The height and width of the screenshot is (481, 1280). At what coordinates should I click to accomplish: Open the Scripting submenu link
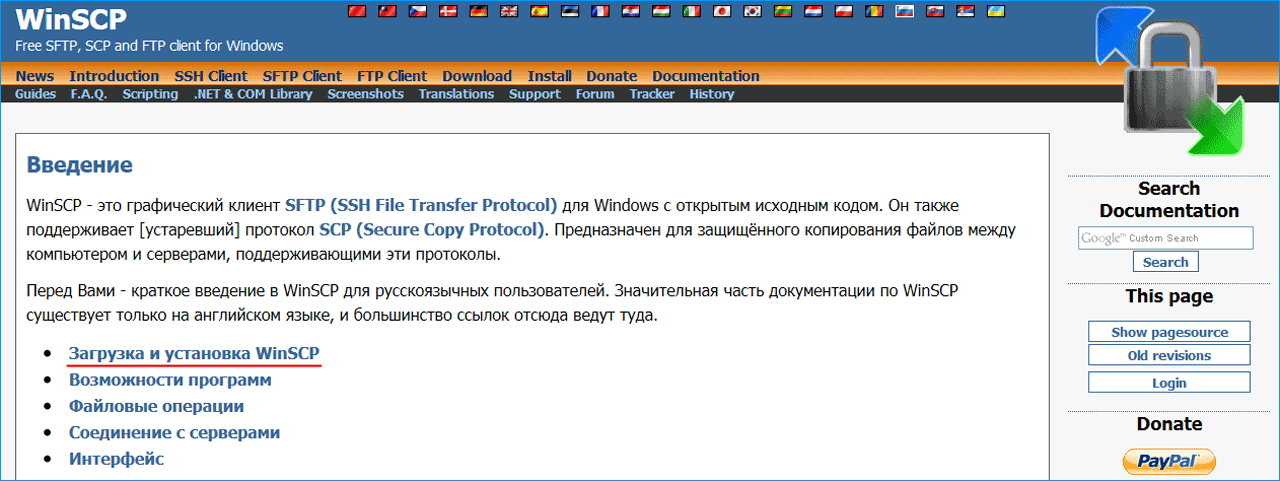(150, 94)
